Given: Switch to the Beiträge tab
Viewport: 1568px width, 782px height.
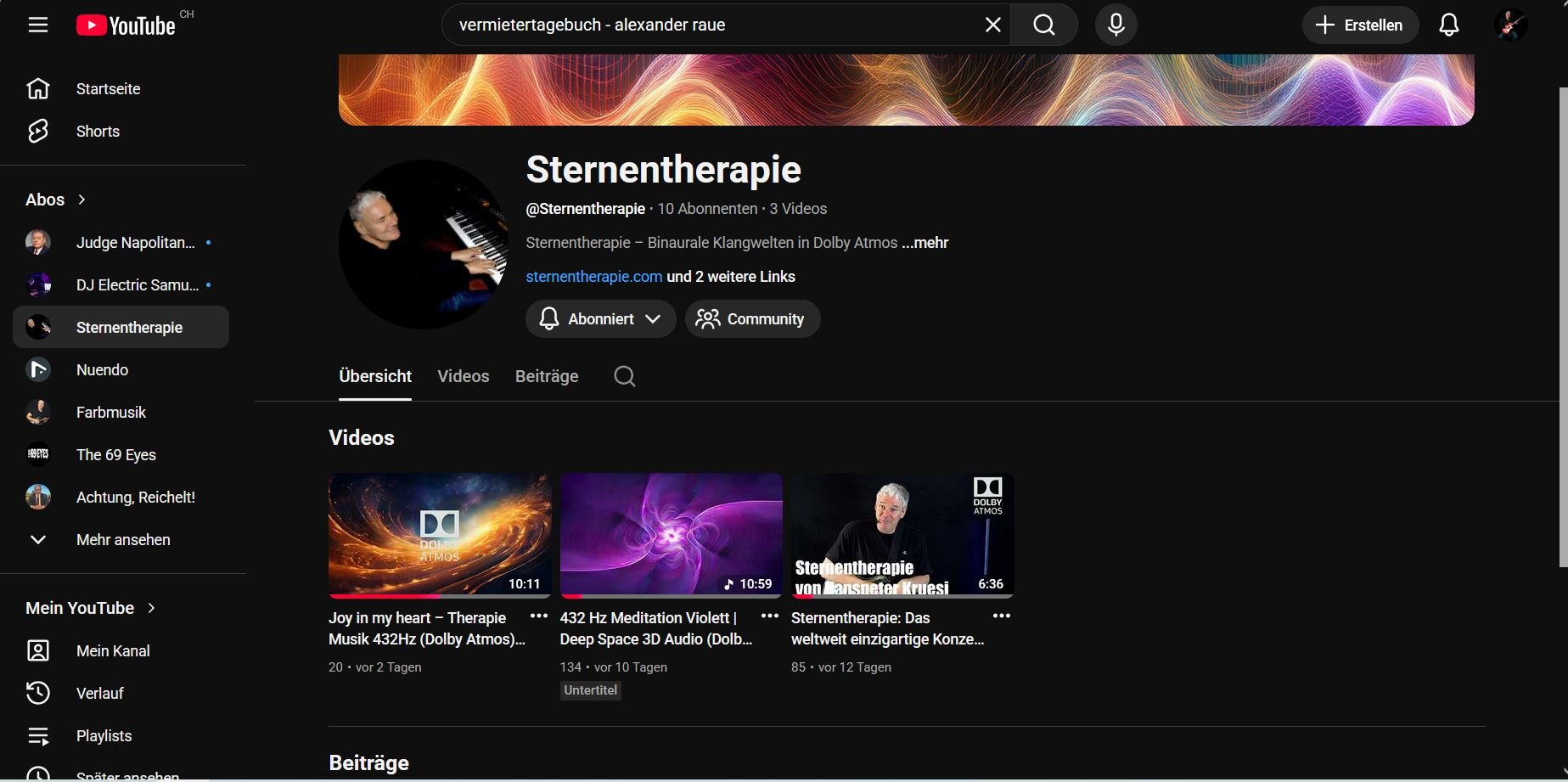Looking at the screenshot, I should [547, 376].
